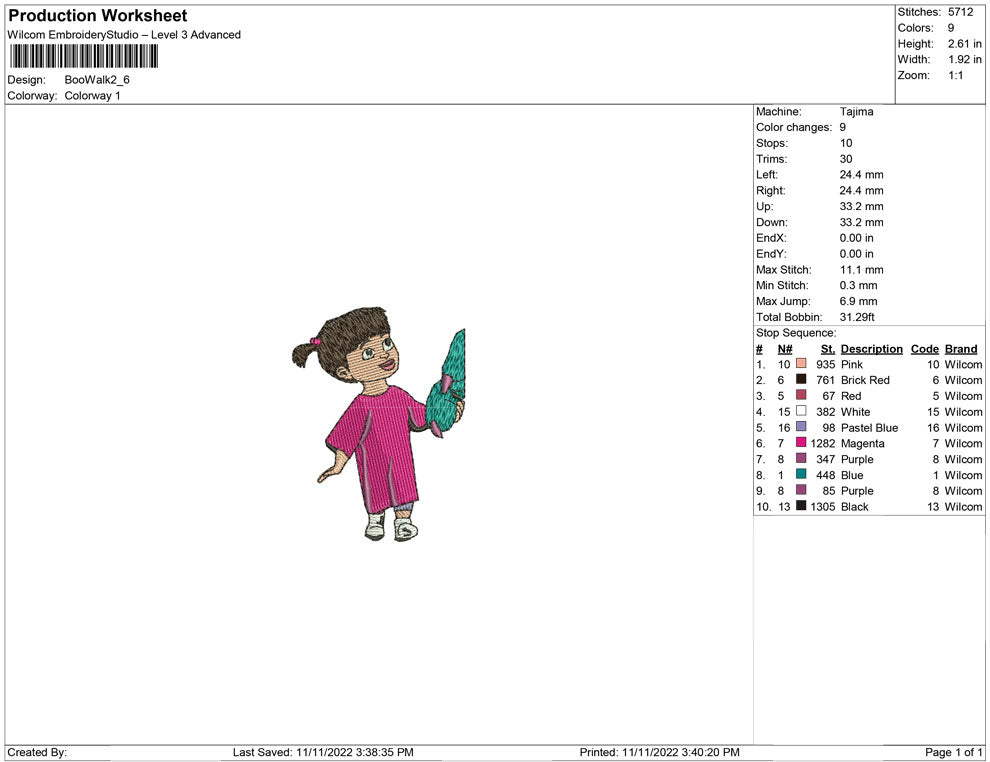Click the Red thread color swatch
Image resolution: width=990 pixels, height=762 pixels.
[x=801, y=395]
